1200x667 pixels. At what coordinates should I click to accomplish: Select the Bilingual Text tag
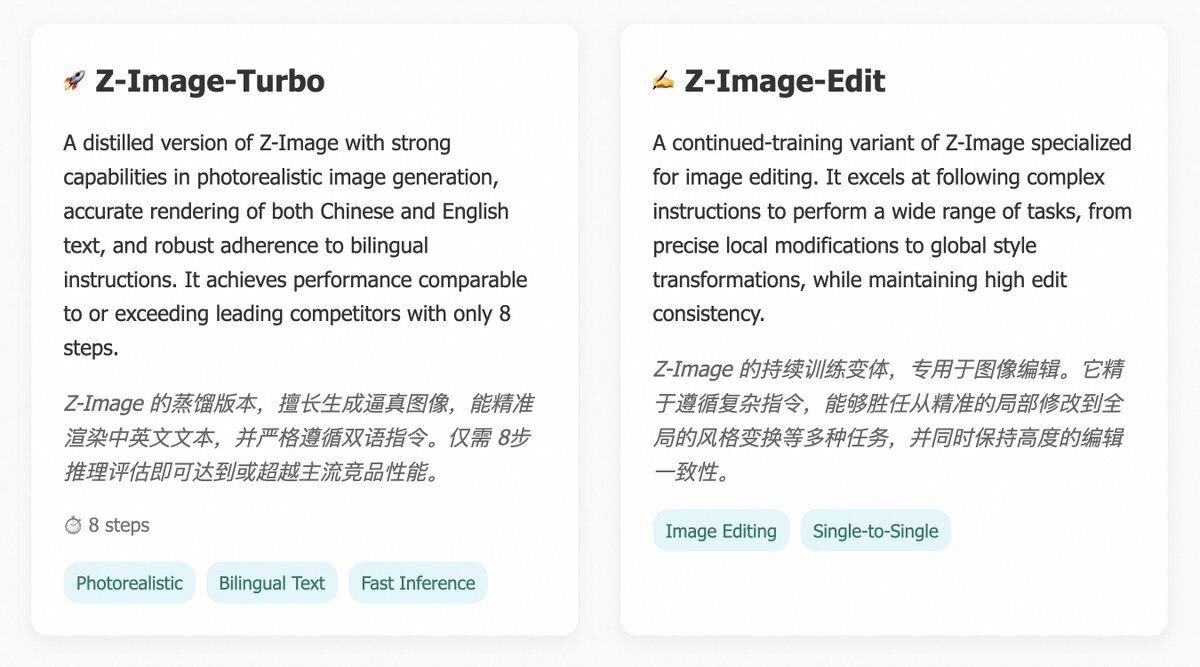point(272,583)
